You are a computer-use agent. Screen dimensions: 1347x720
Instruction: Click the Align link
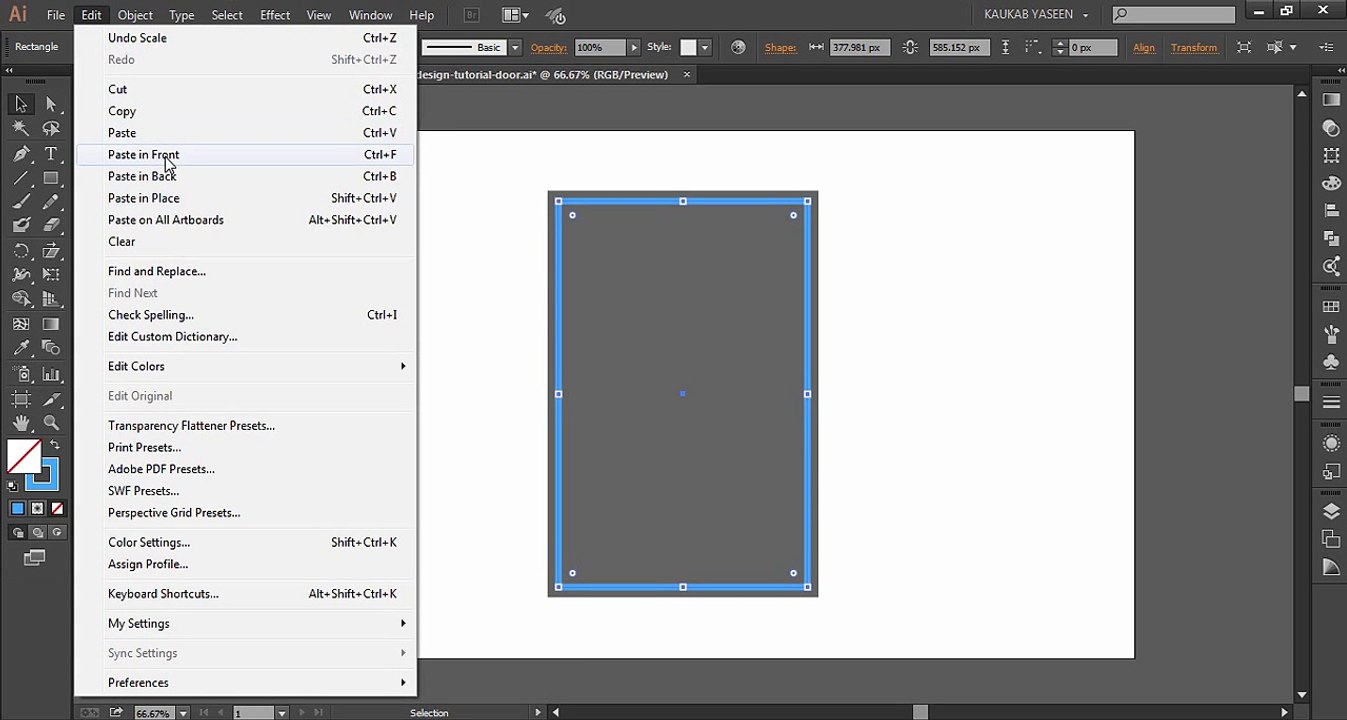[1144, 47]
